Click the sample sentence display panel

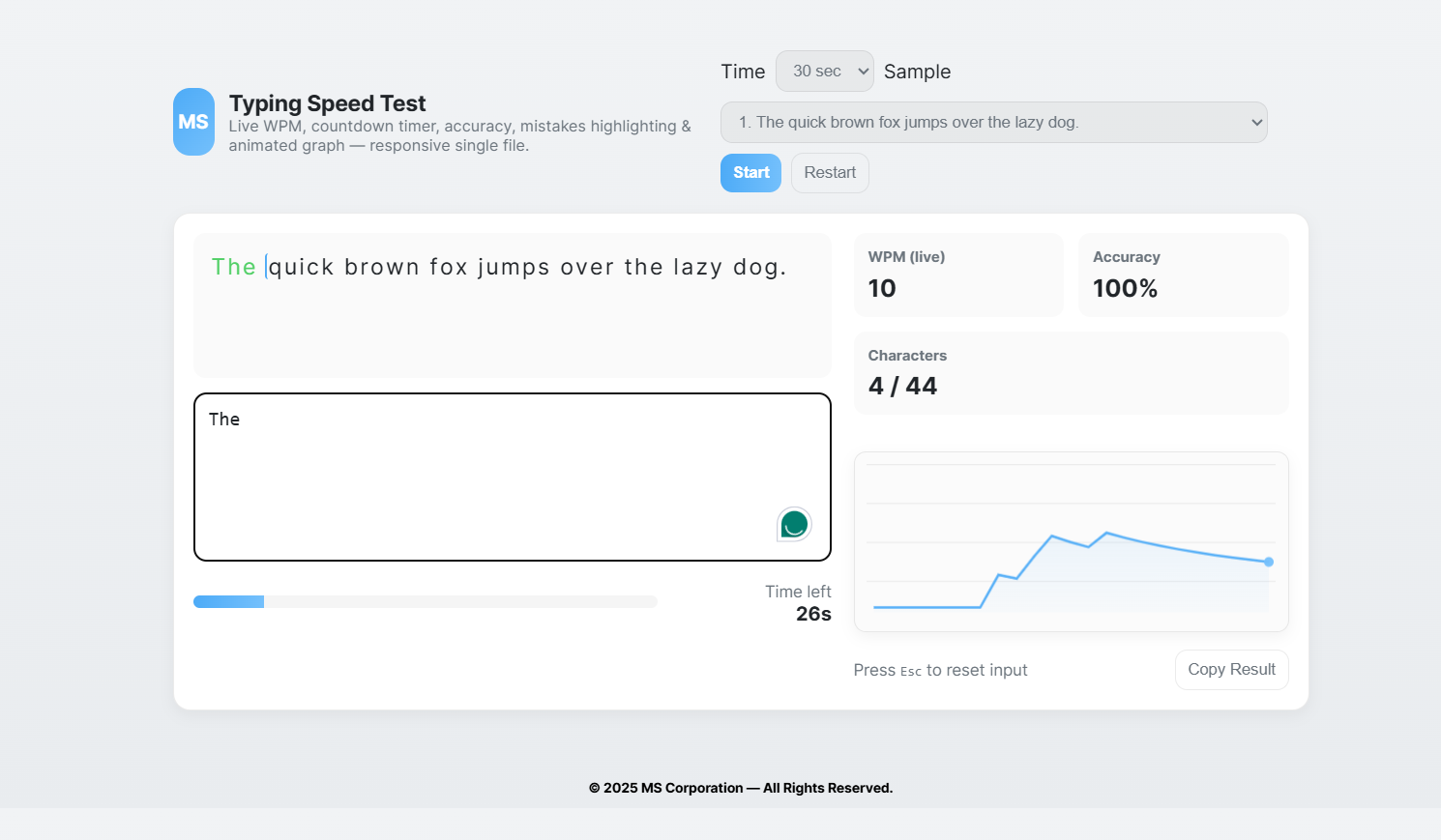(x=512, y=319)
